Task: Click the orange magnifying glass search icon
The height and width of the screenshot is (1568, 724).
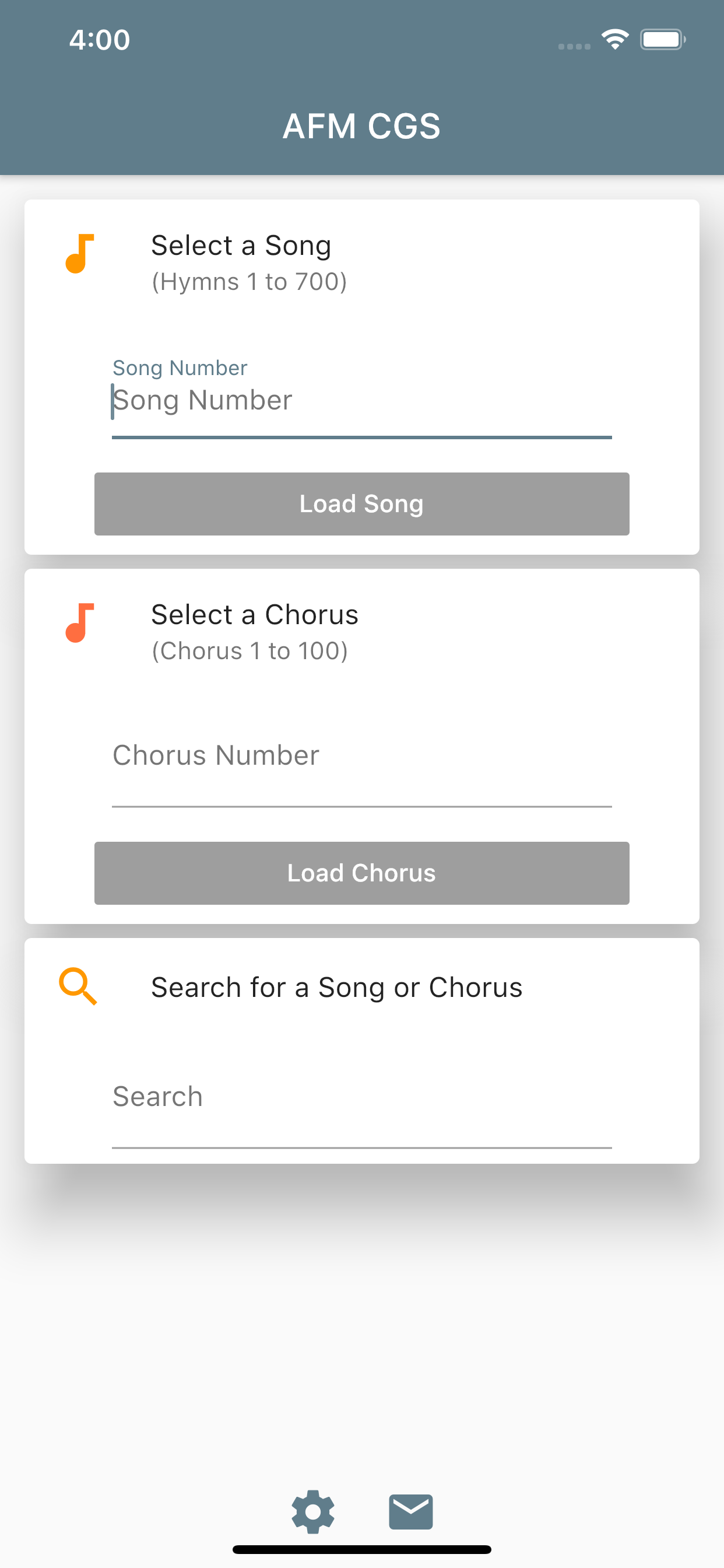Action: coord(79,986)
